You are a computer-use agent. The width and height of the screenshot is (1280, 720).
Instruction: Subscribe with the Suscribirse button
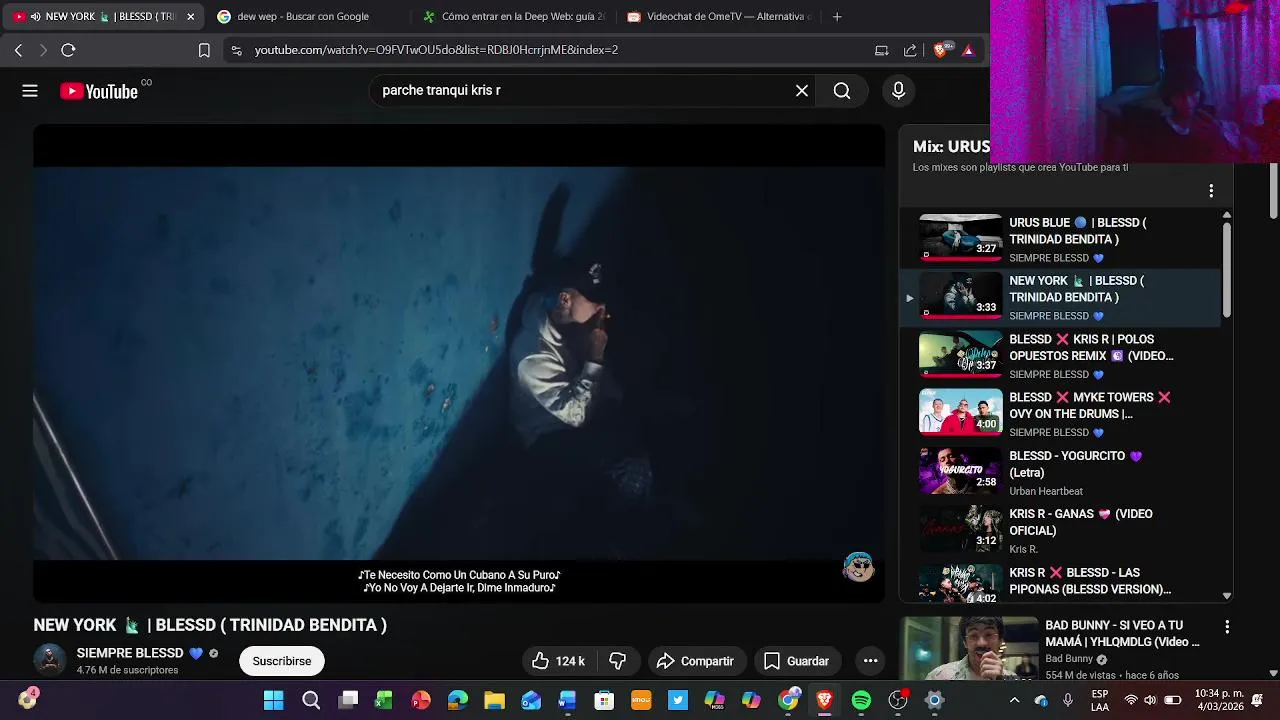coord(282,661)
